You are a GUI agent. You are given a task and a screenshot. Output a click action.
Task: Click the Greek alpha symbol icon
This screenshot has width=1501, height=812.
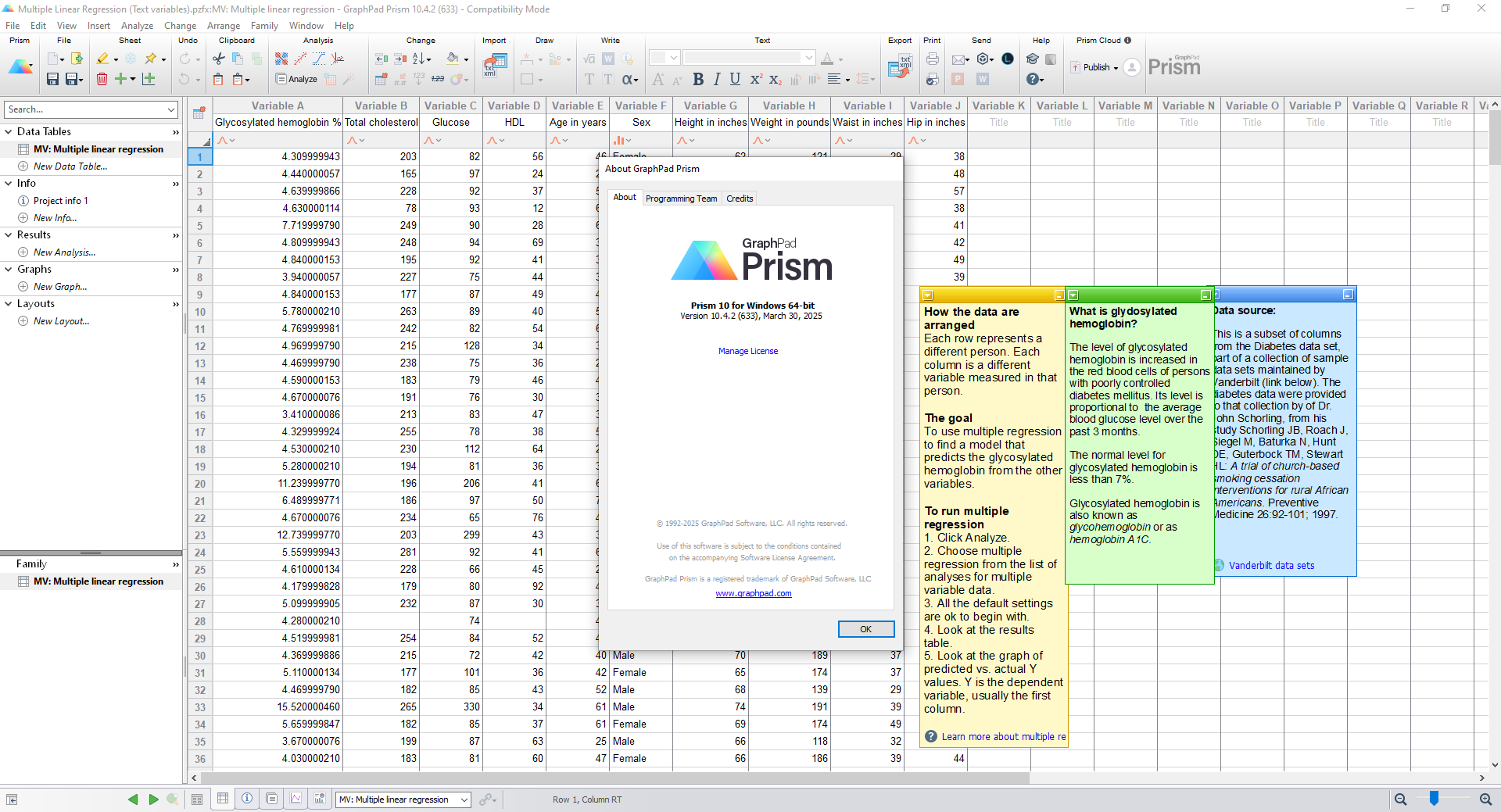pos(629,79)
